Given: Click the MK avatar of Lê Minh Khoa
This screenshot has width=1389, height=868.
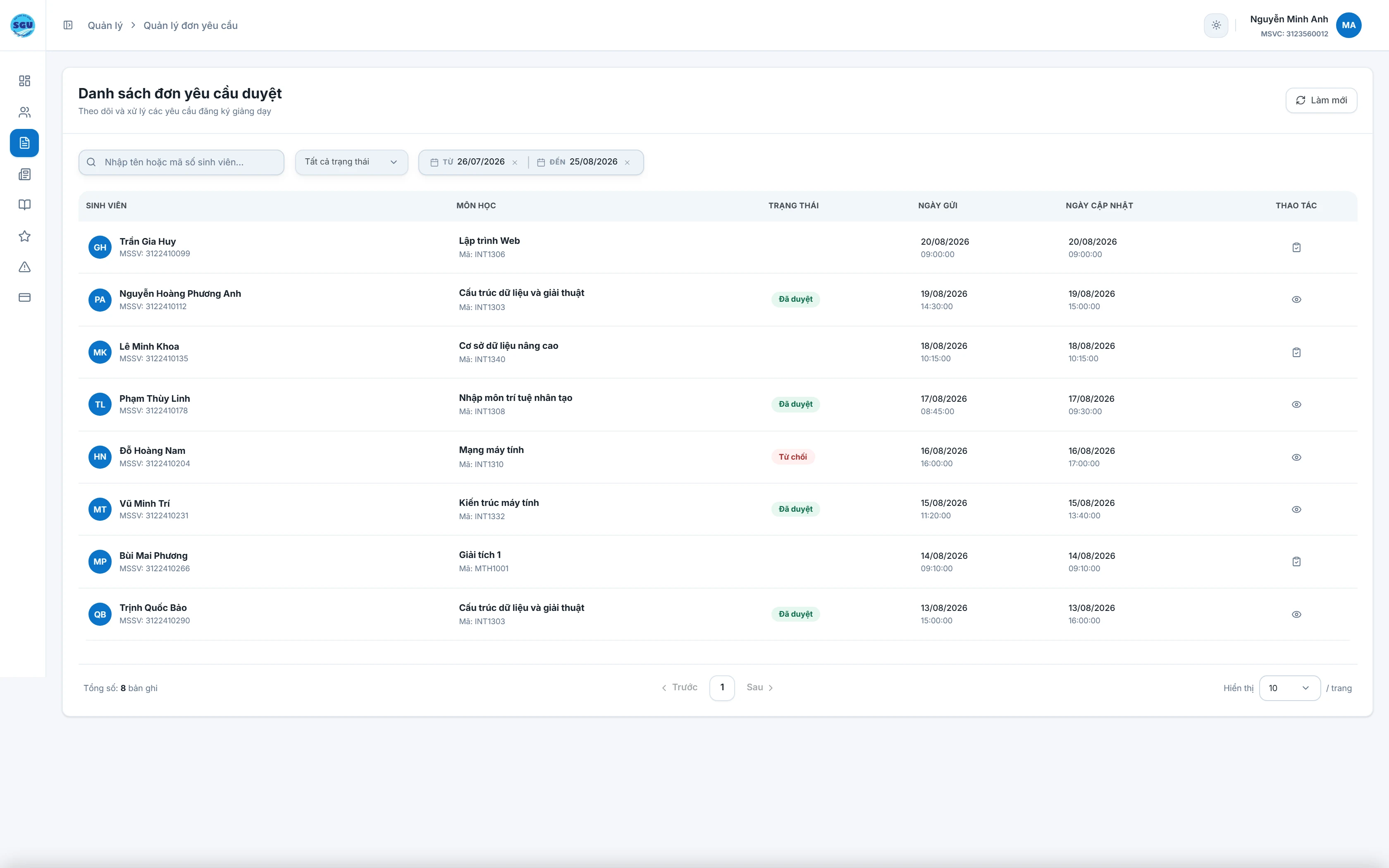Looking at the screenshot, I should [100, 353].
